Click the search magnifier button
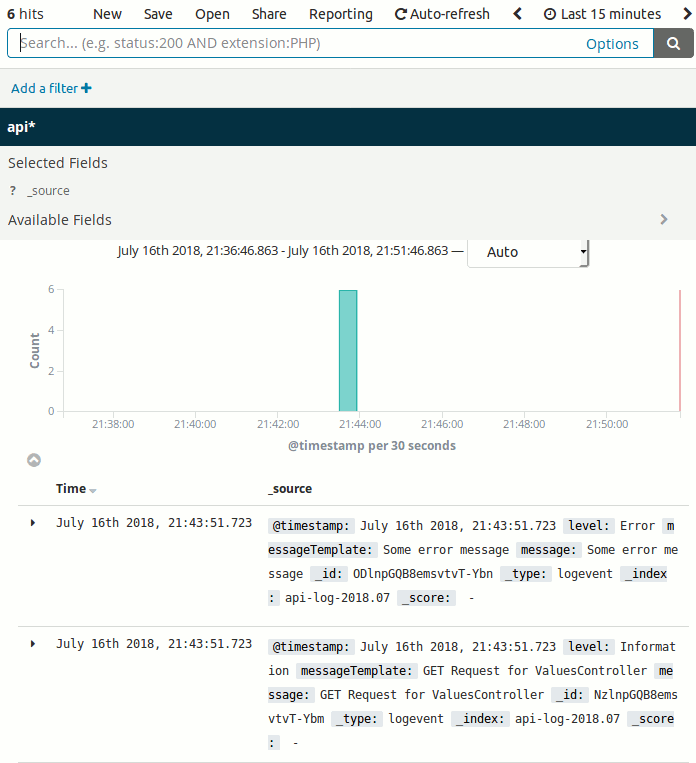Screen dimensions: 696x763 [x=674, y=43]
